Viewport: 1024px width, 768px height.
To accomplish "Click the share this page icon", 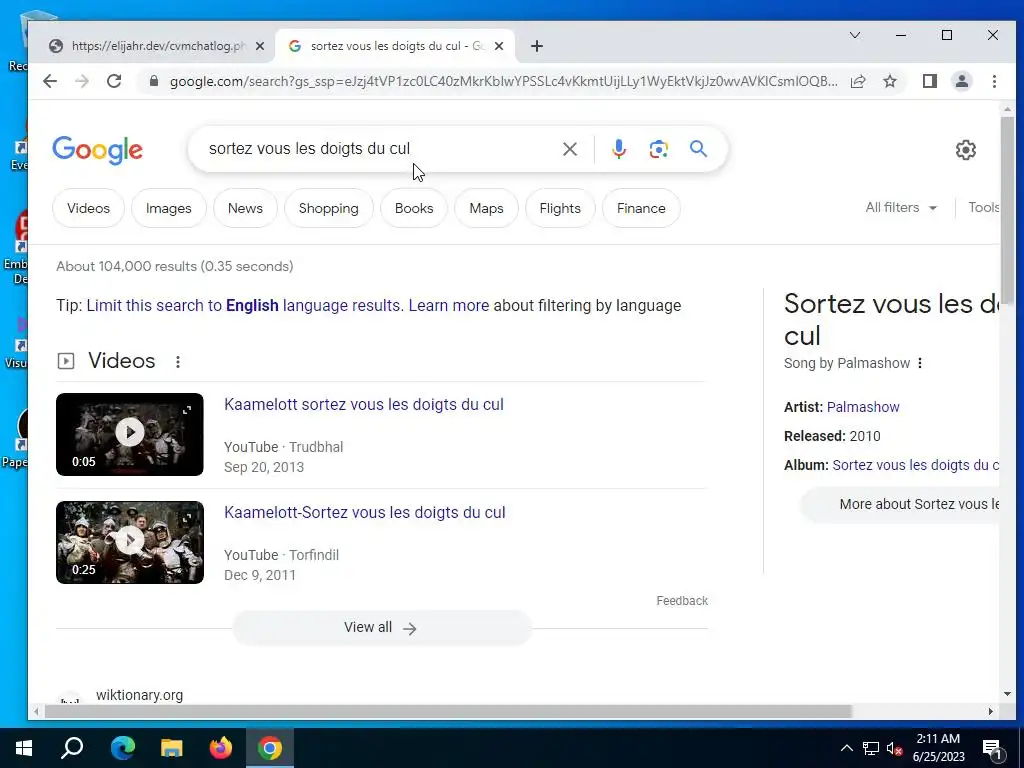I will (857, 81).
